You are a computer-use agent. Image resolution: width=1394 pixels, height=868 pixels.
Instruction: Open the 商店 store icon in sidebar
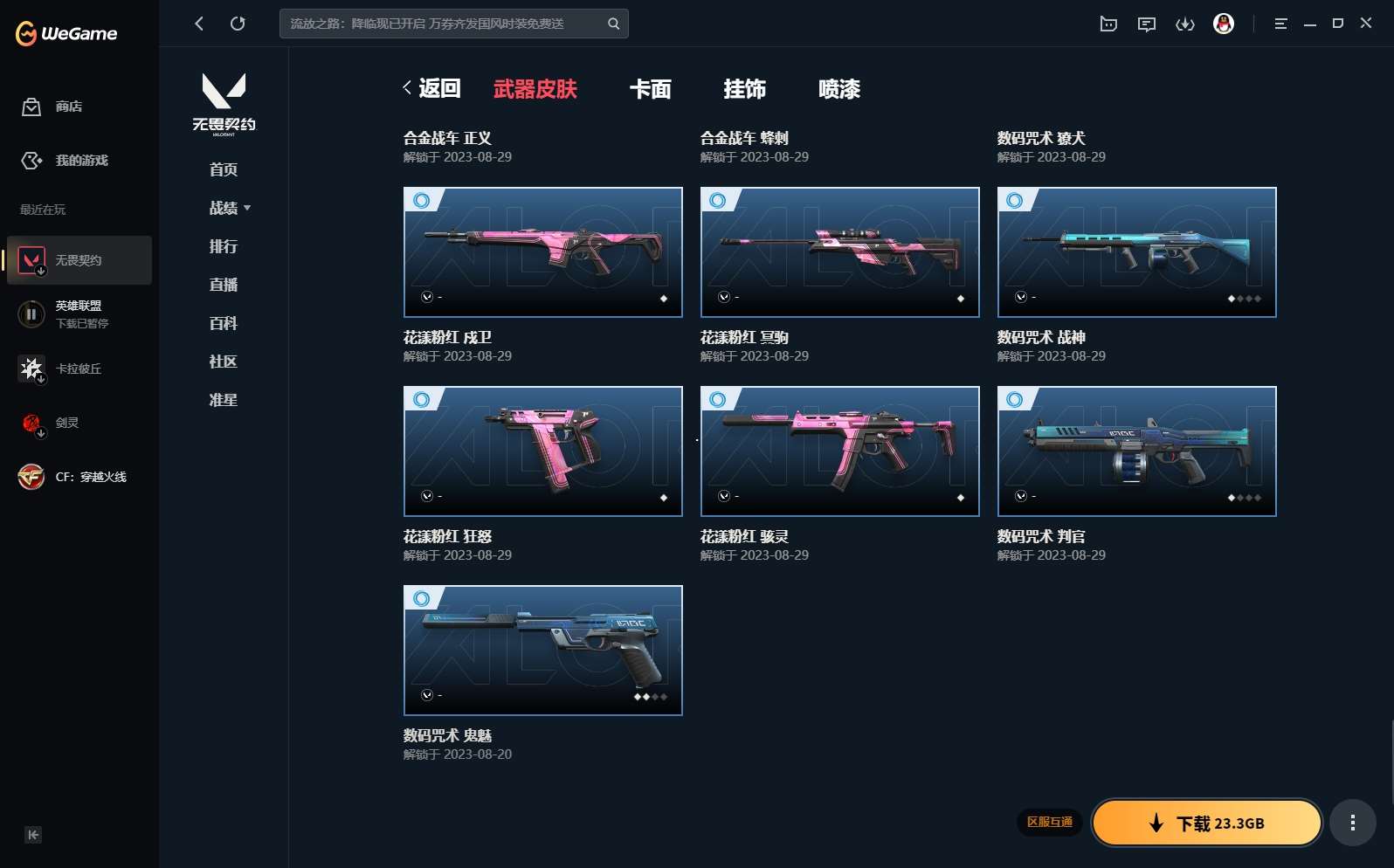tap(31, 107)
